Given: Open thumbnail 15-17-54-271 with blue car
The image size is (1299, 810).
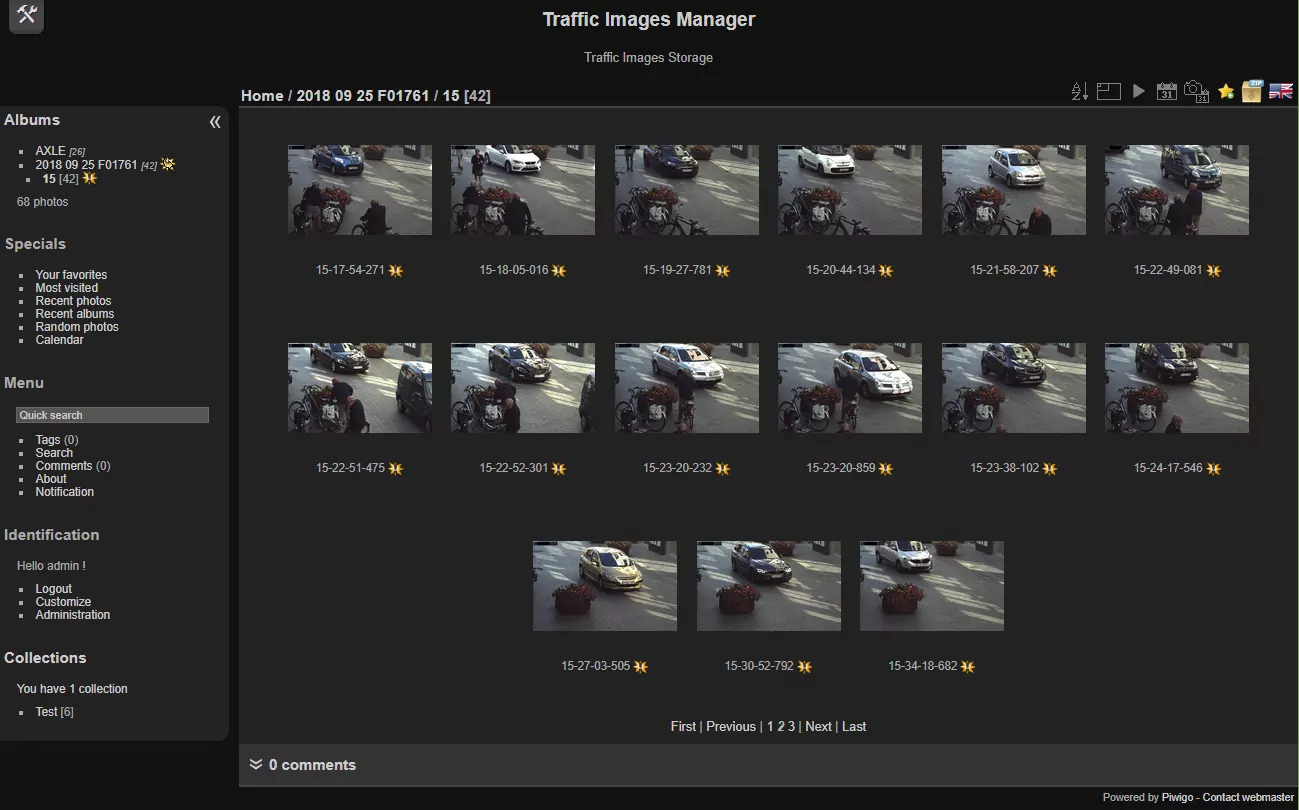Looking at the screenshot, I should [x=359, y=190].
